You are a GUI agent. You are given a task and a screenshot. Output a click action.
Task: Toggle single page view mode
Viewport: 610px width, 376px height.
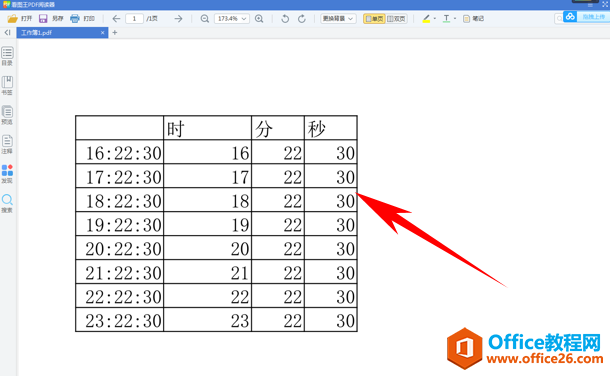(374, 18)
